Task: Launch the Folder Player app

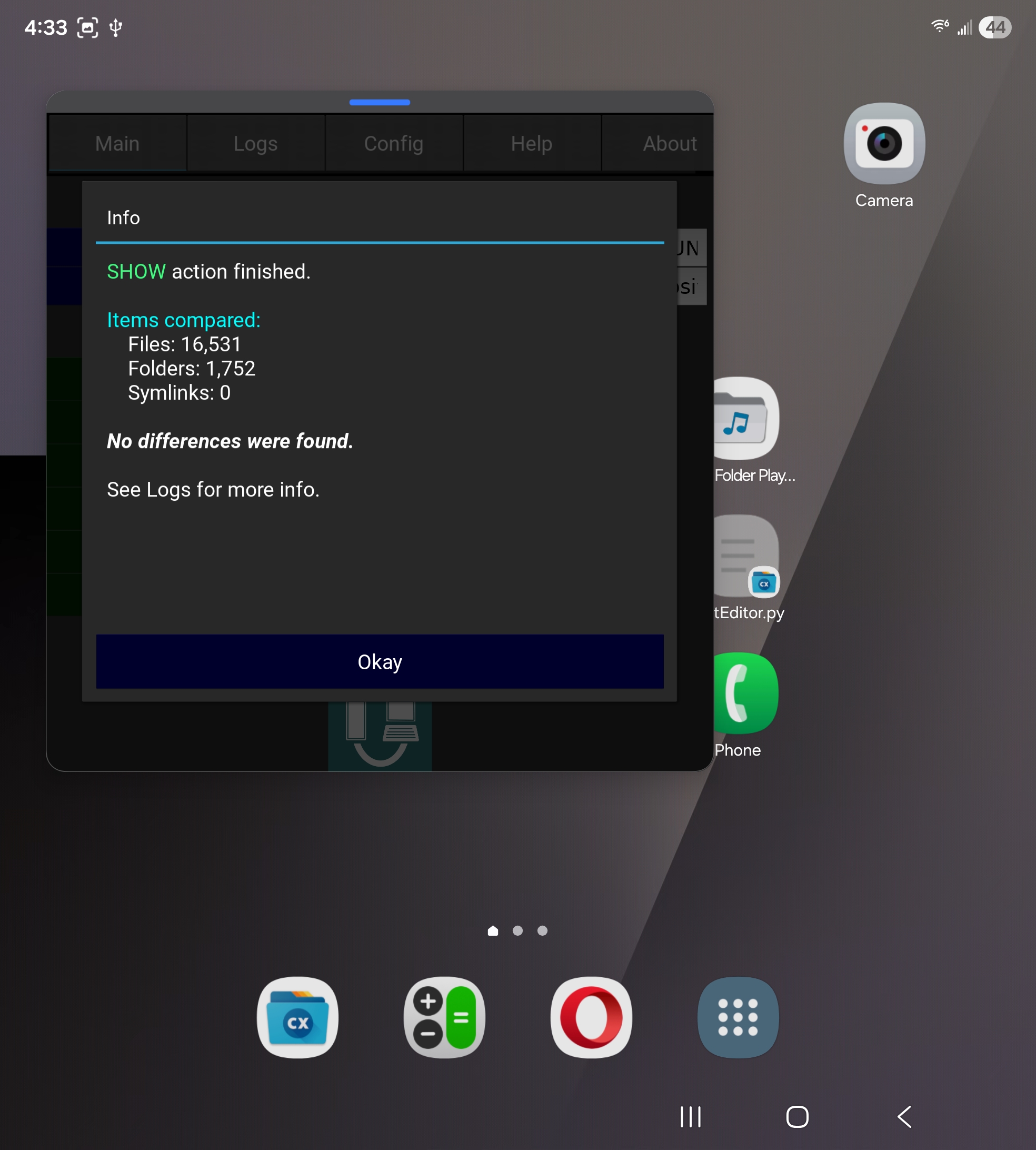Action: (746, 419)
